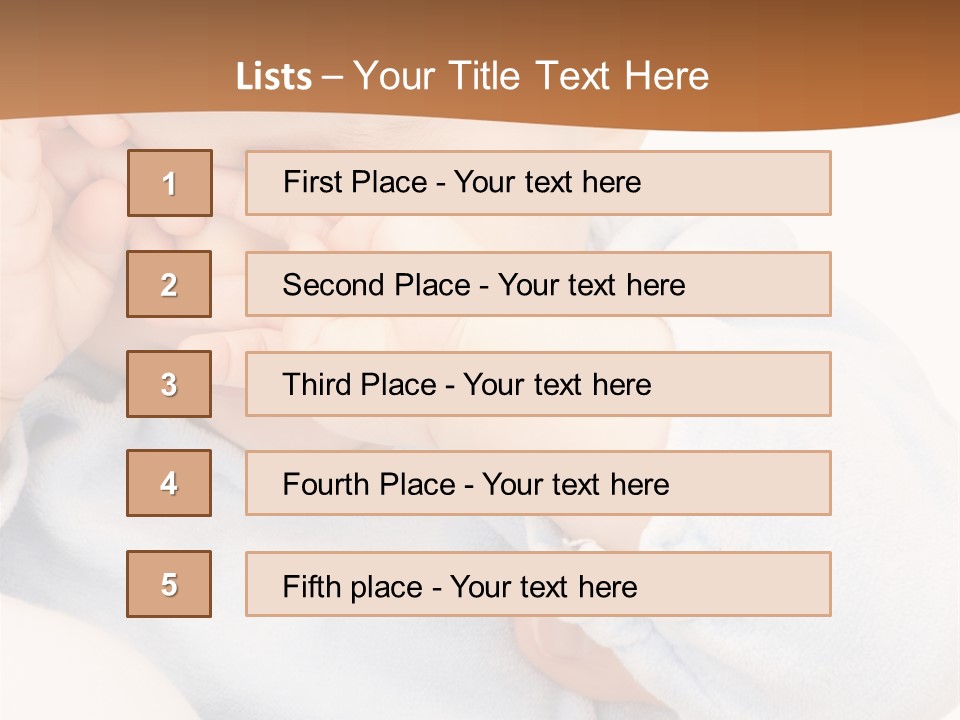Click the number 3 box
The image size is (960, 720).
coord(169,384)
